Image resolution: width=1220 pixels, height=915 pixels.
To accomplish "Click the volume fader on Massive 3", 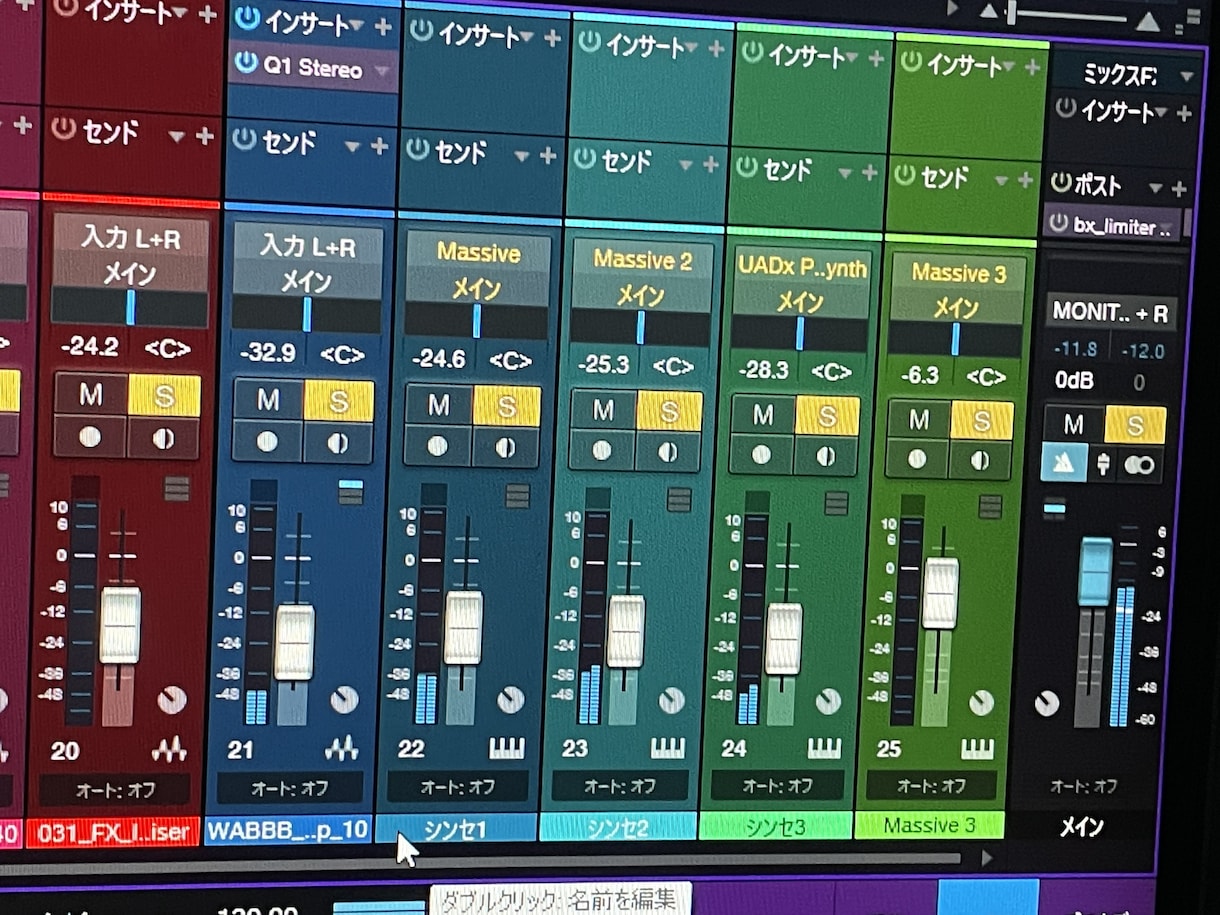I will point(940,592).
